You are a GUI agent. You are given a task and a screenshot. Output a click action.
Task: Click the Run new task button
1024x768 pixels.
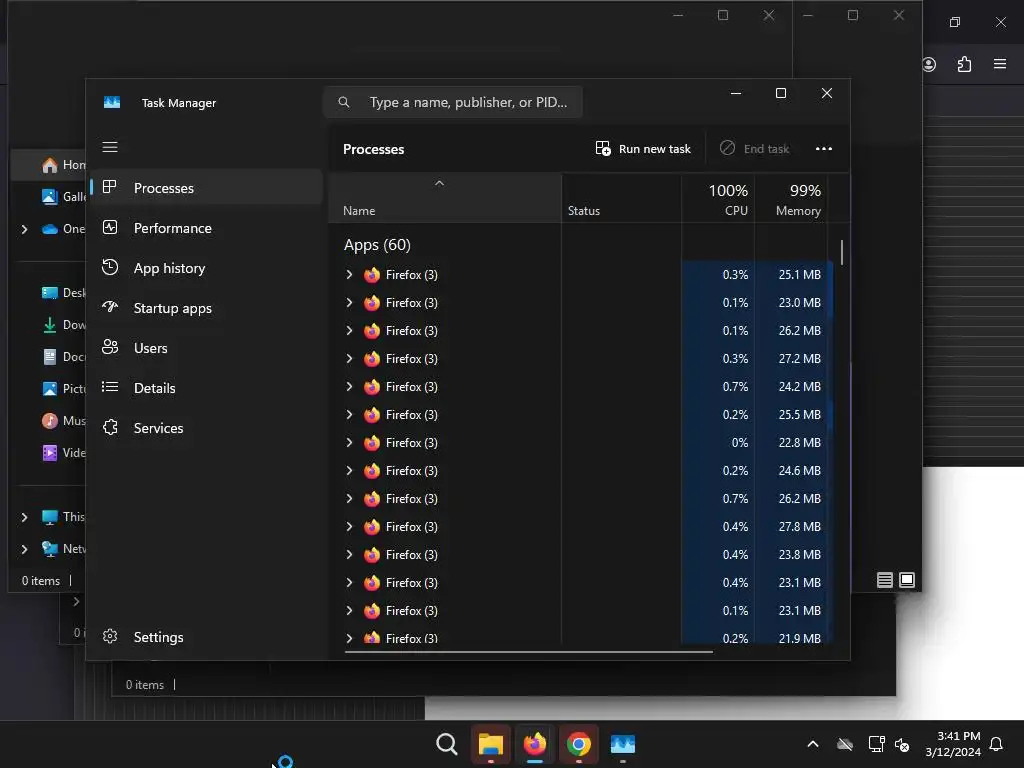coord(643,149)
